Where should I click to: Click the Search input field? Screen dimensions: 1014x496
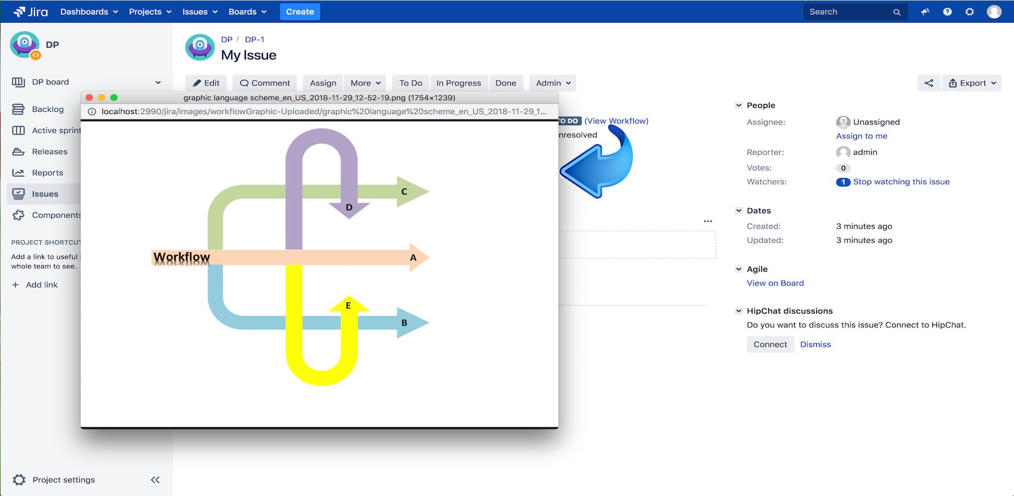(x=855, y=12)
